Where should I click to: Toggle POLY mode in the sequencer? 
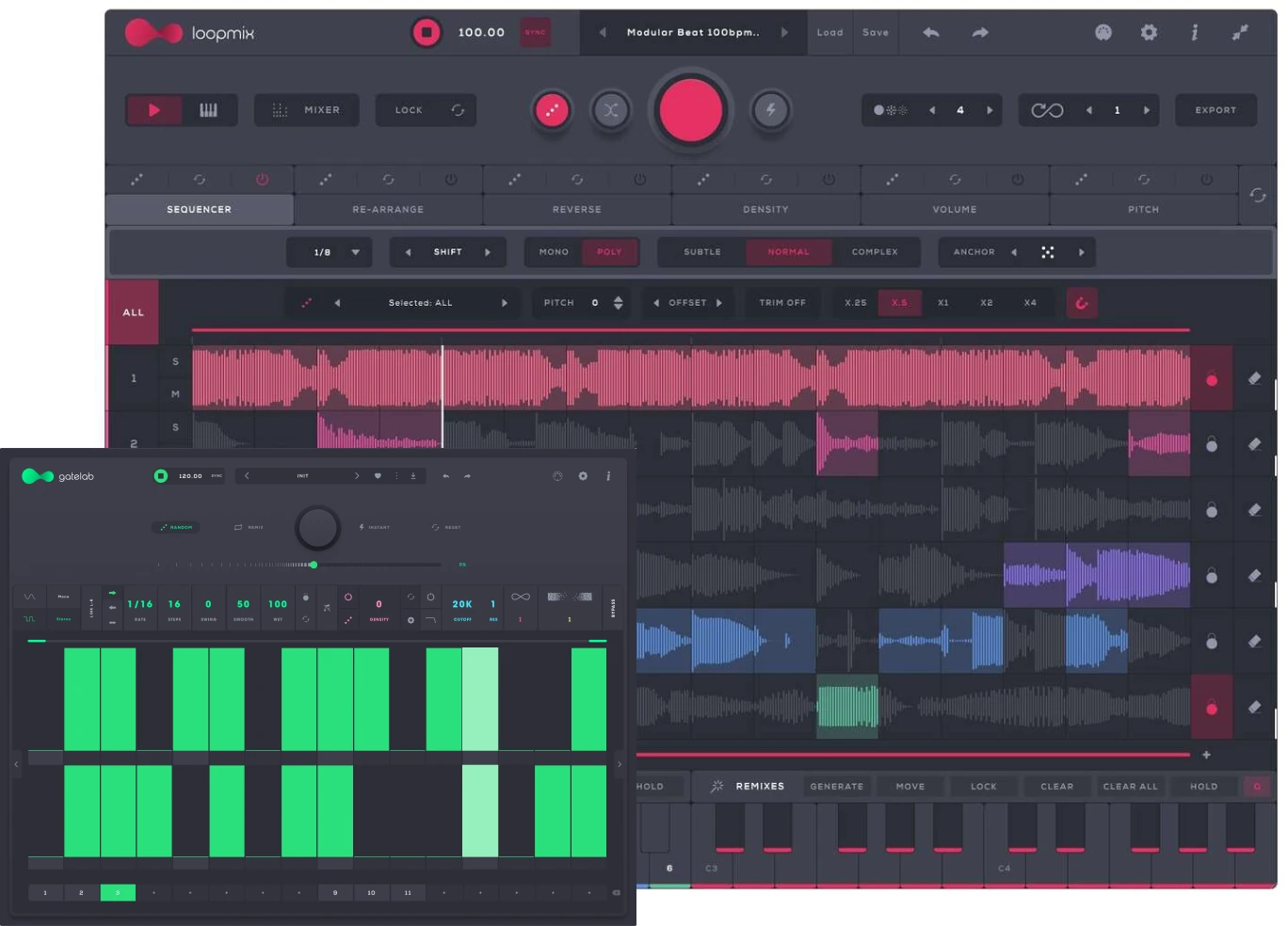coord(609,252)
